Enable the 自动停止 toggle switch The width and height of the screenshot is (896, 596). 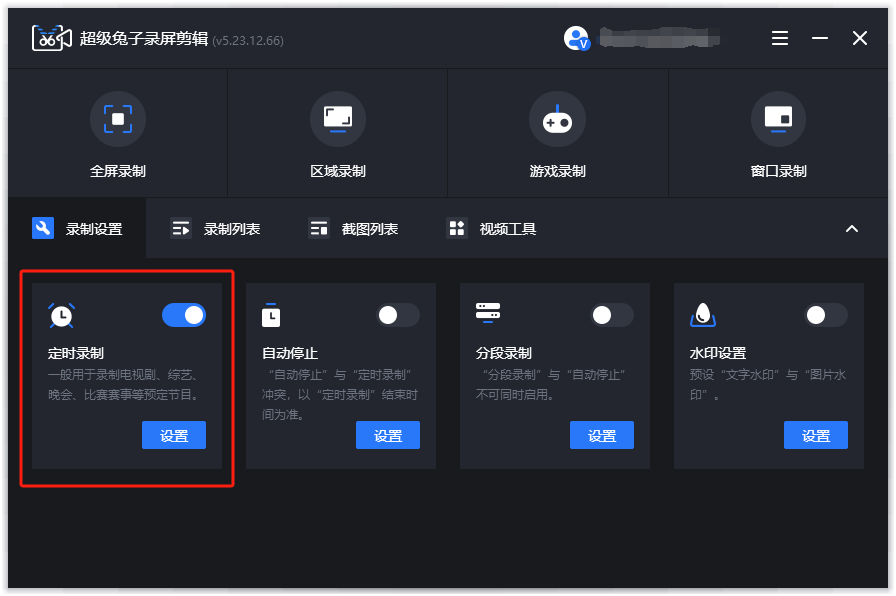pos(398,315)
